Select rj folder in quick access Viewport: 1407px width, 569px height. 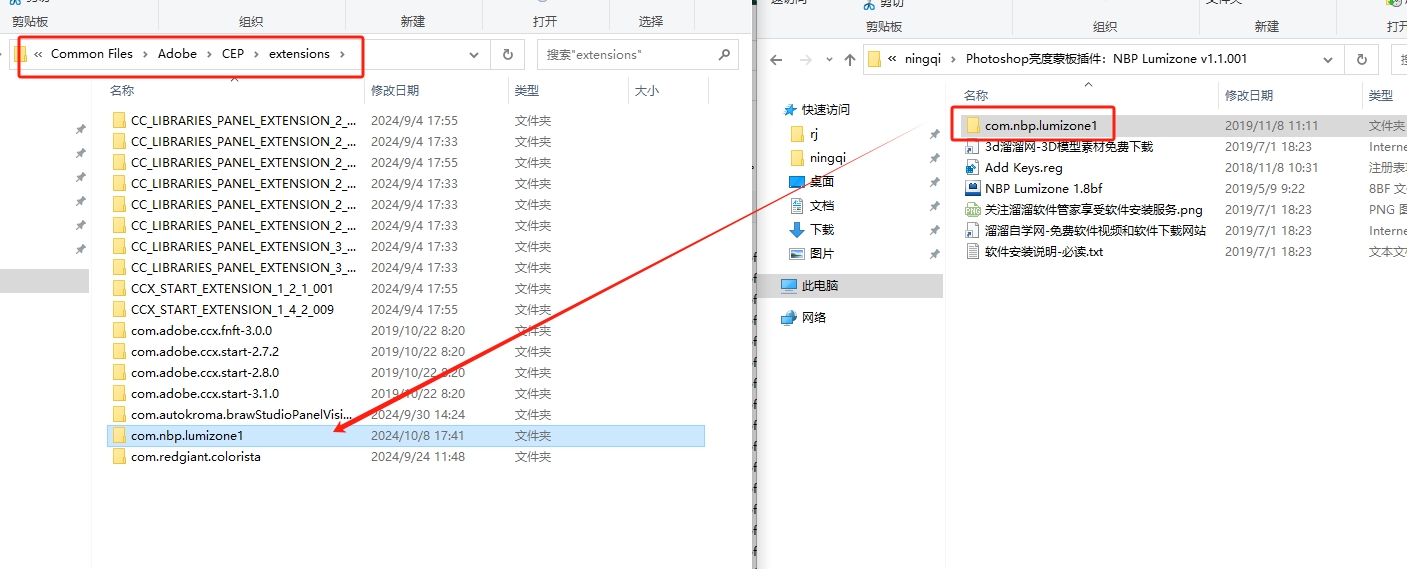point(815,133)
